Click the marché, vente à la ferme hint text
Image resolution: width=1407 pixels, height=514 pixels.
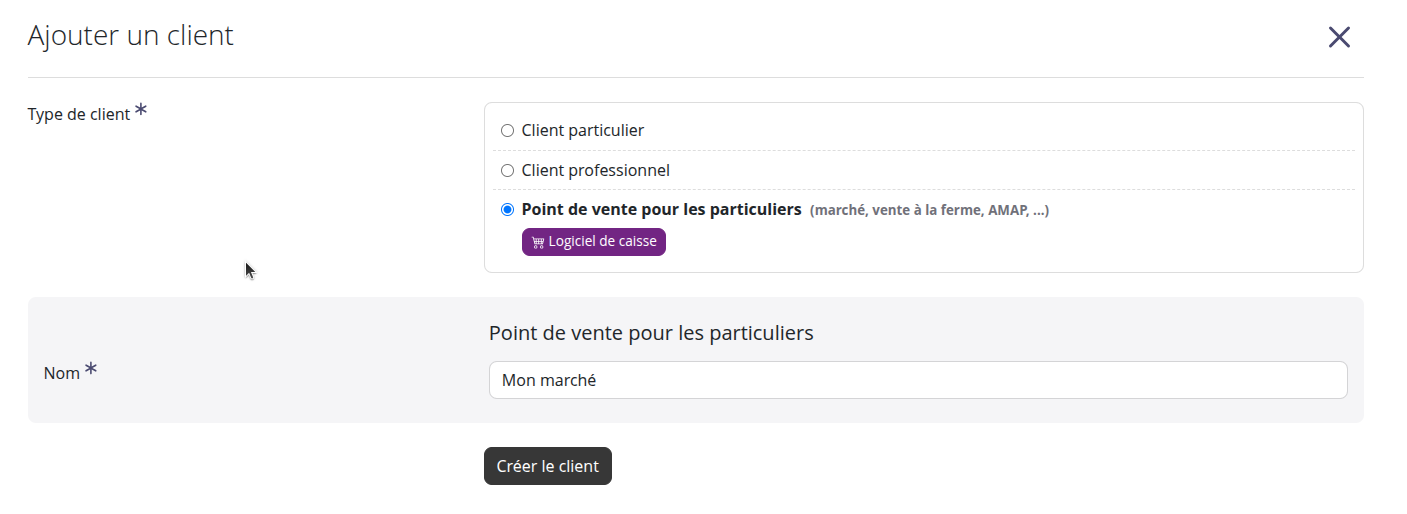pyautogui.click(x=929, y=211)
